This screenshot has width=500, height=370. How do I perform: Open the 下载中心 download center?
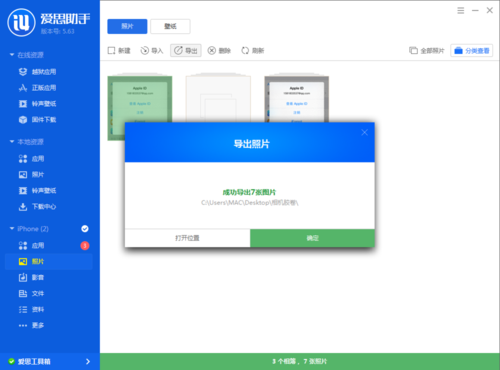tap(37, 207)
